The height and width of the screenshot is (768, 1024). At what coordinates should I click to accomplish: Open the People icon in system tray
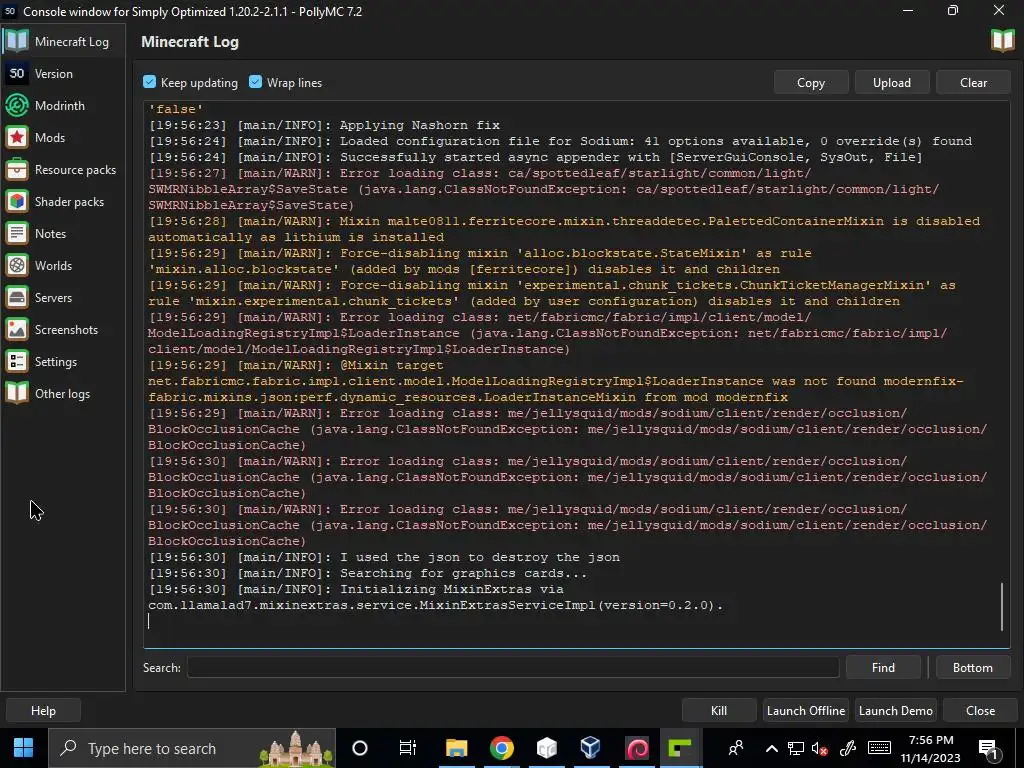click(x=736, y=748)
